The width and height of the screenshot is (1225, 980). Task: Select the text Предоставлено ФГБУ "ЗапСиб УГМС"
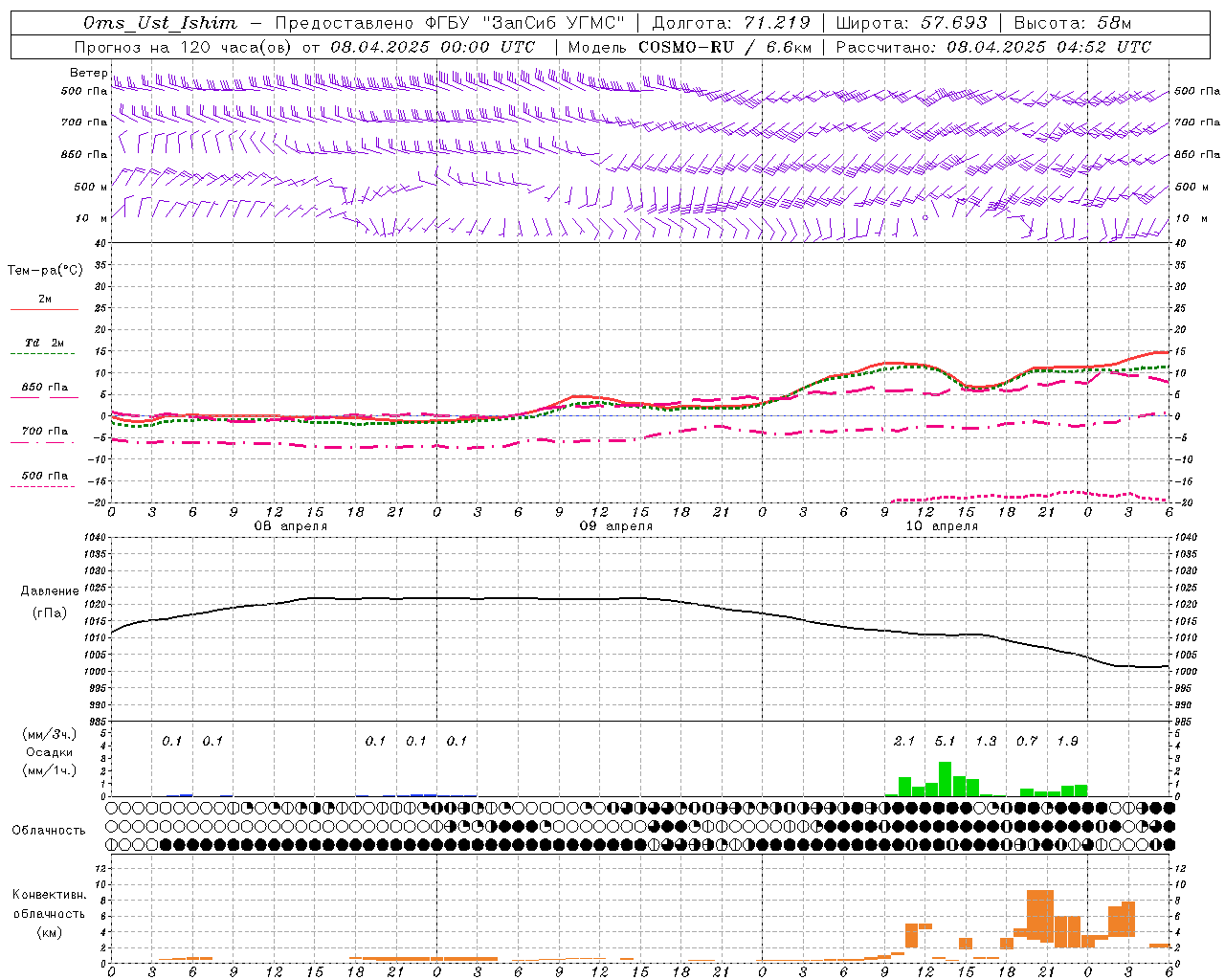(450, 23)
